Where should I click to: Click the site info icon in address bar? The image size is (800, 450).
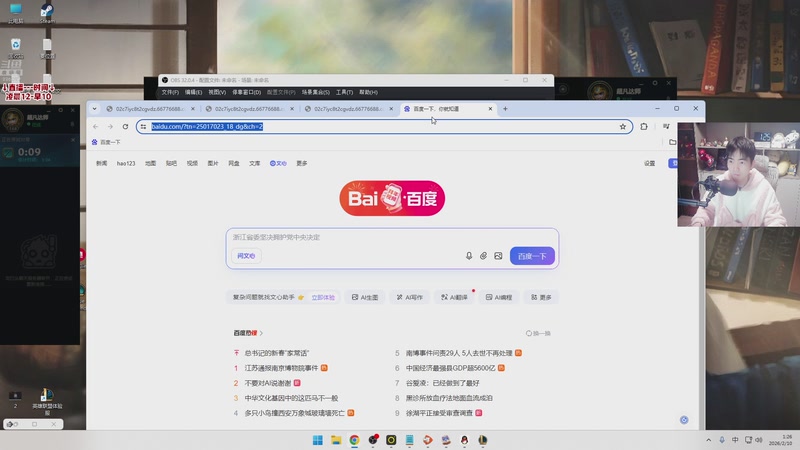click(x=143, y=127)
